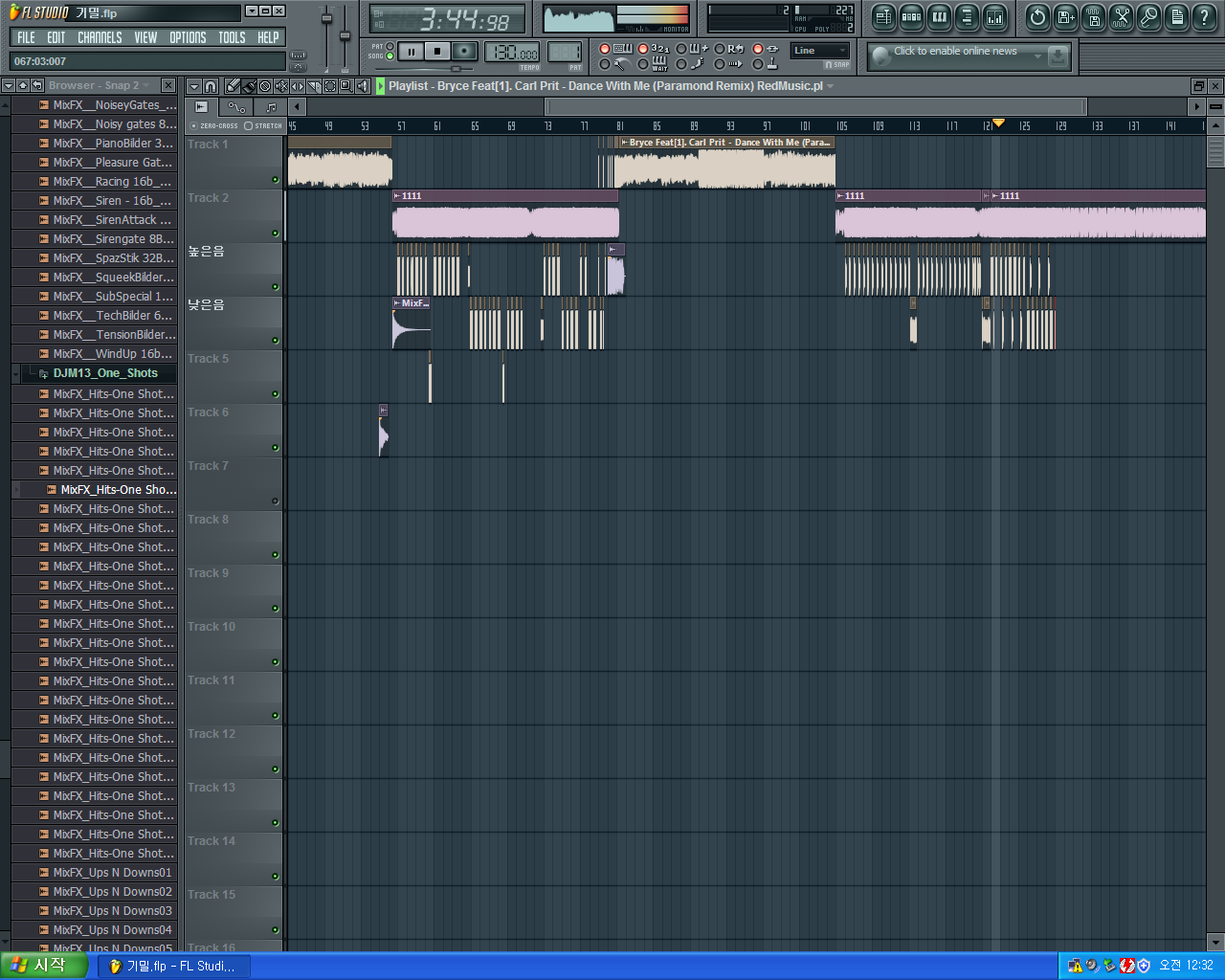Select the selection tool in playlist toolbar
Viewport: 1225px width, 980px height.
[x=330, y=86]
